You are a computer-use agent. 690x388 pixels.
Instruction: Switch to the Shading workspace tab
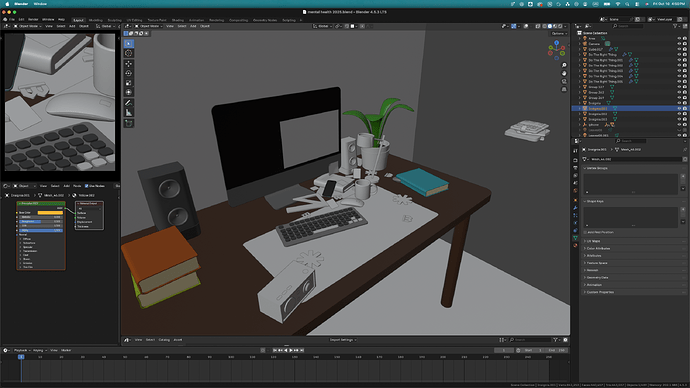pos(178,20)
